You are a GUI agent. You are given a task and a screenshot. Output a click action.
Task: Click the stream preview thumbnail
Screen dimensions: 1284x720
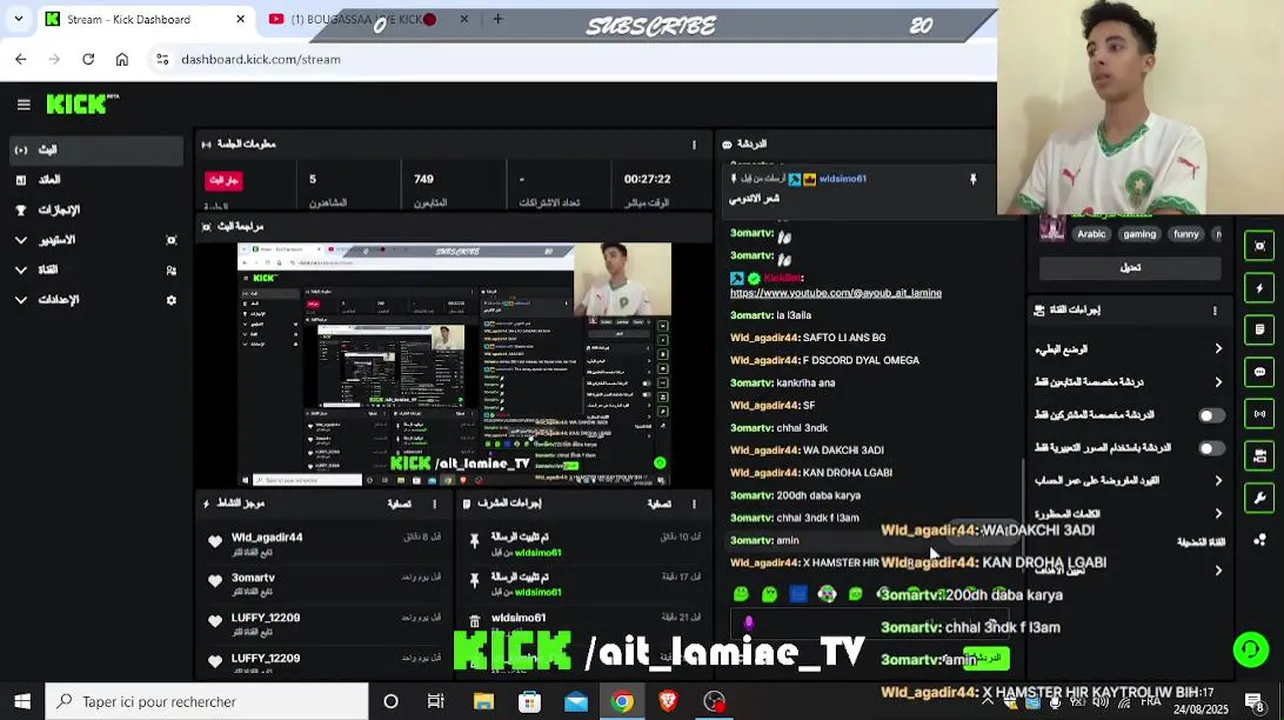(x=454, y=364)
